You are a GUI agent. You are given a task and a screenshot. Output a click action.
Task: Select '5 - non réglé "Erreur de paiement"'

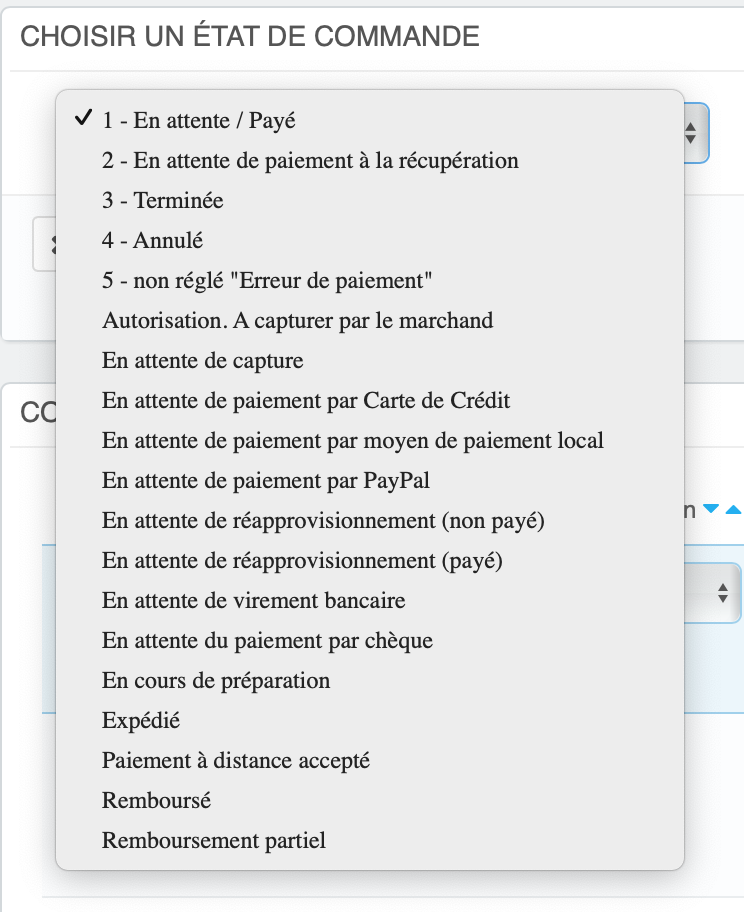pyautogui.click(x=369, y=280)
